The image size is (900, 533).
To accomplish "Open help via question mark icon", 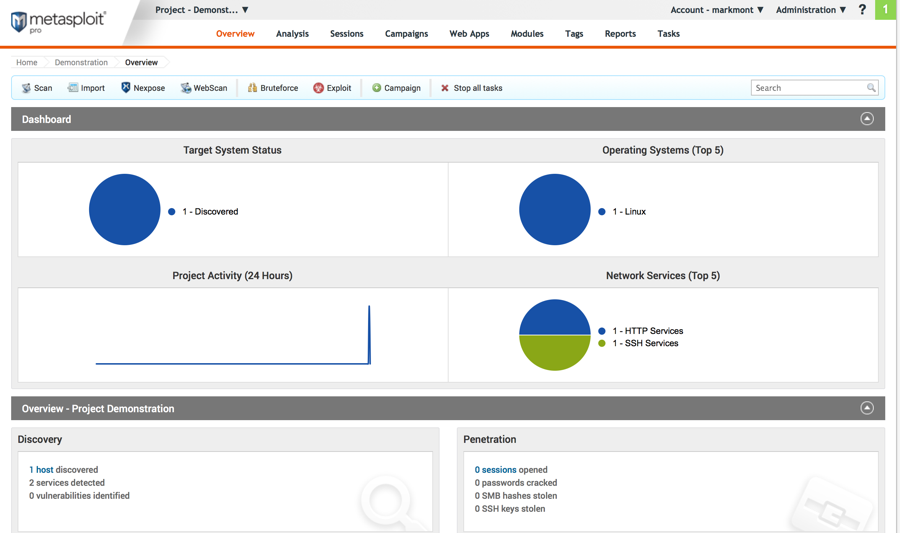I will 862,10.
